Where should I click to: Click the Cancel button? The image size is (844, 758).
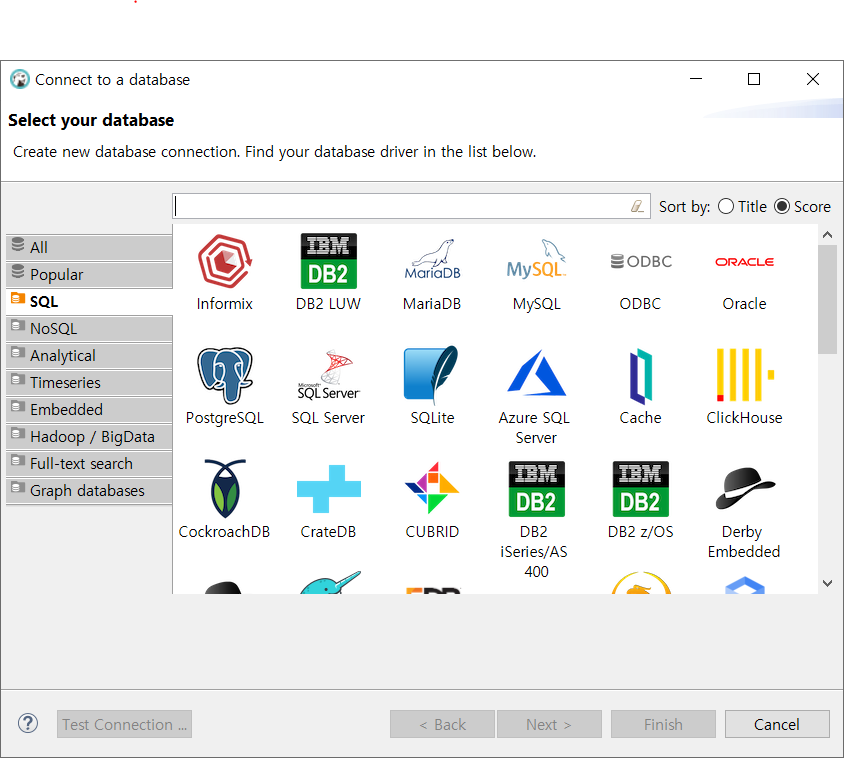[777, 724]
